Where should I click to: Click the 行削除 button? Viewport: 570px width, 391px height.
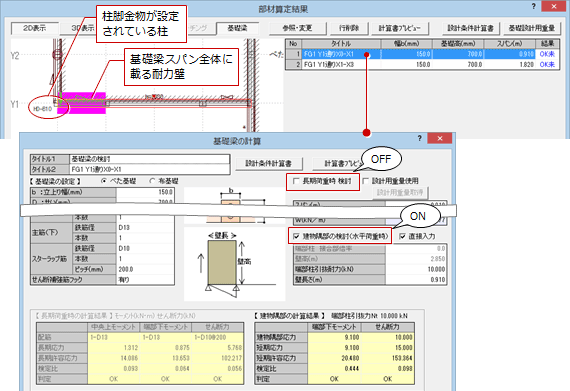(349, 28)
